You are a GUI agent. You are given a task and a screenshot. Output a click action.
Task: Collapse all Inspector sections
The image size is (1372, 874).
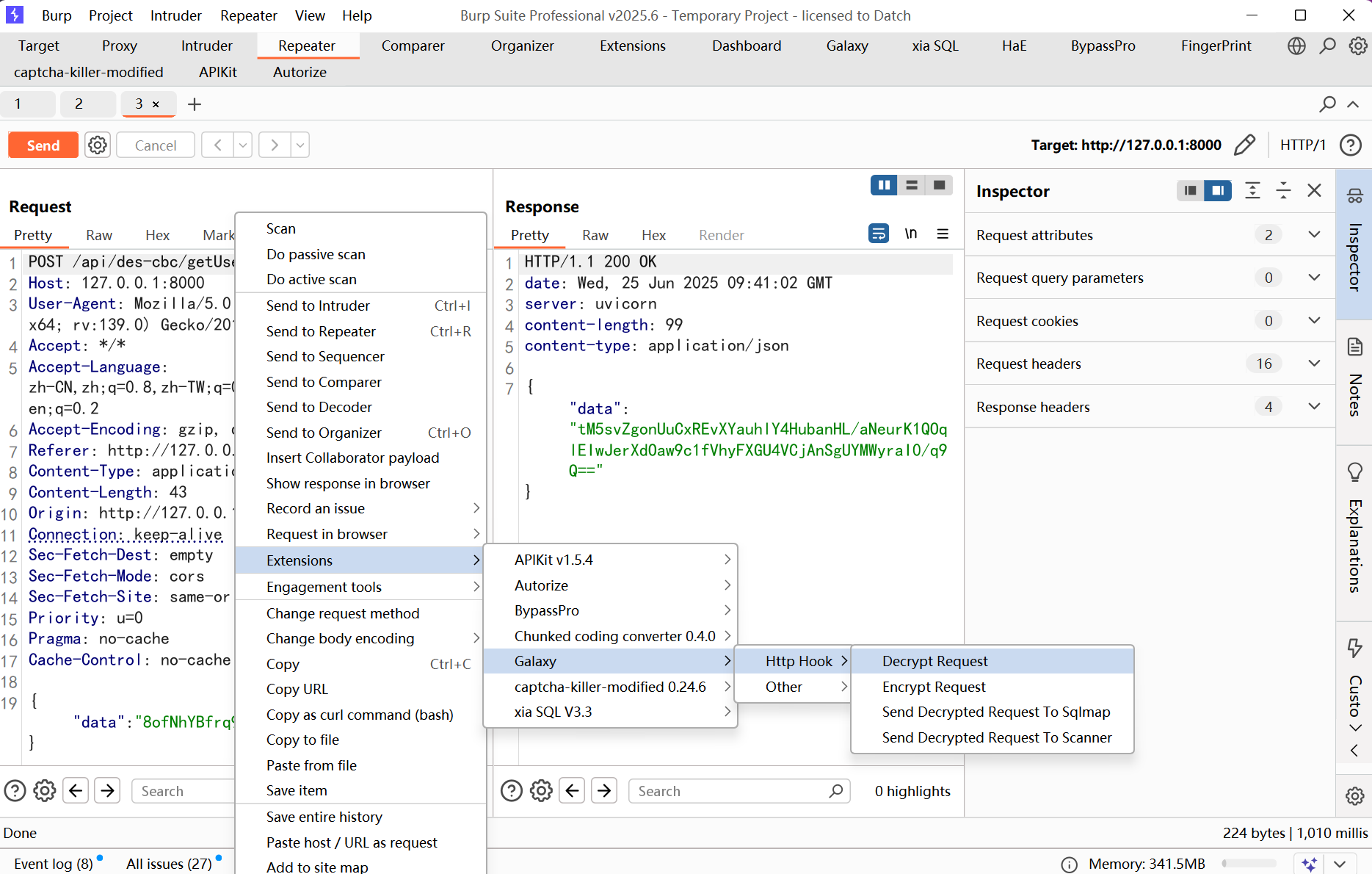[1284, 191]
